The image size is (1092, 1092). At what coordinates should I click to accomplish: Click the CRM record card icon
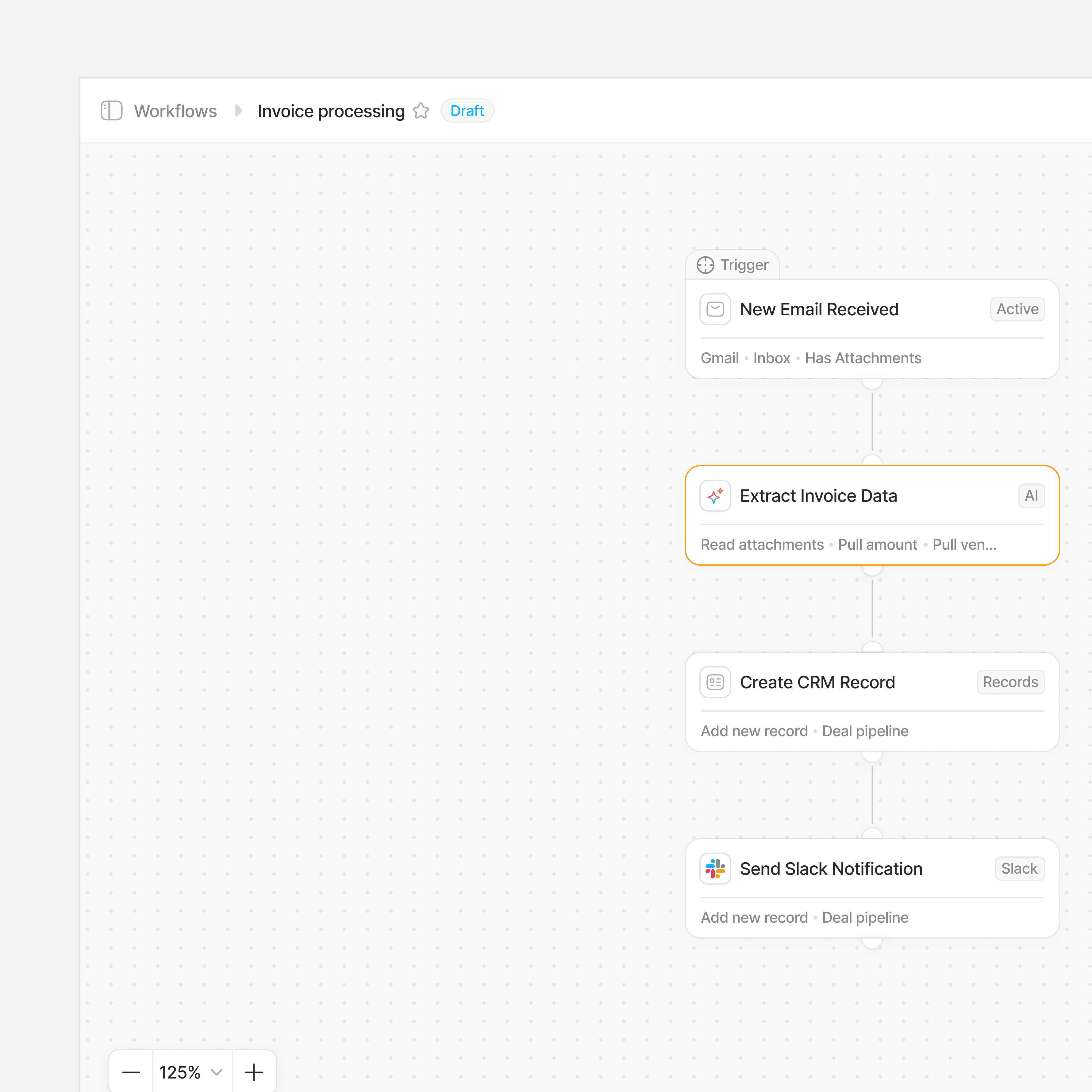(715, 682)
